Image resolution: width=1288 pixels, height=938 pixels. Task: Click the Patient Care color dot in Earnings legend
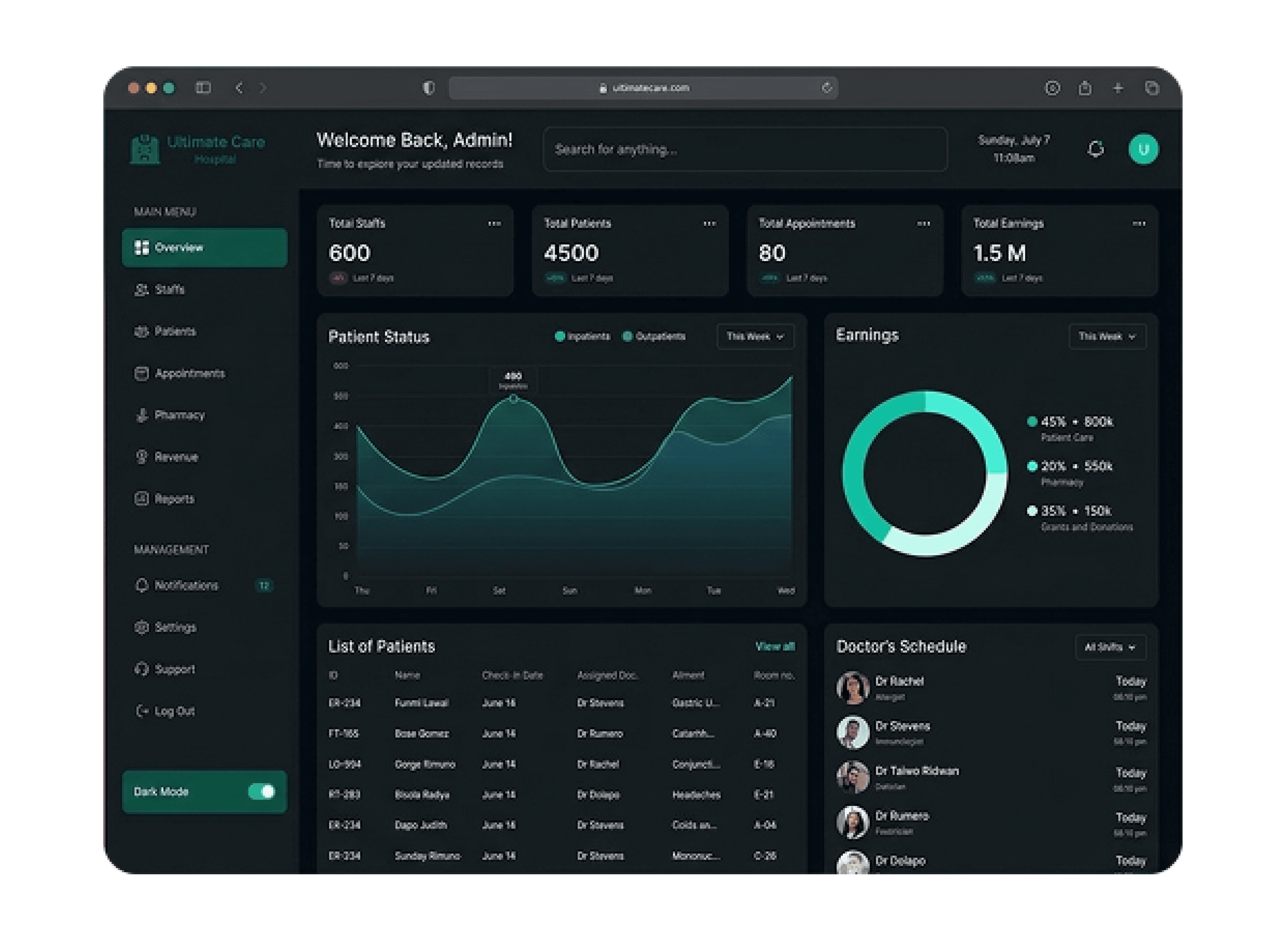[x=1032, y=422]
